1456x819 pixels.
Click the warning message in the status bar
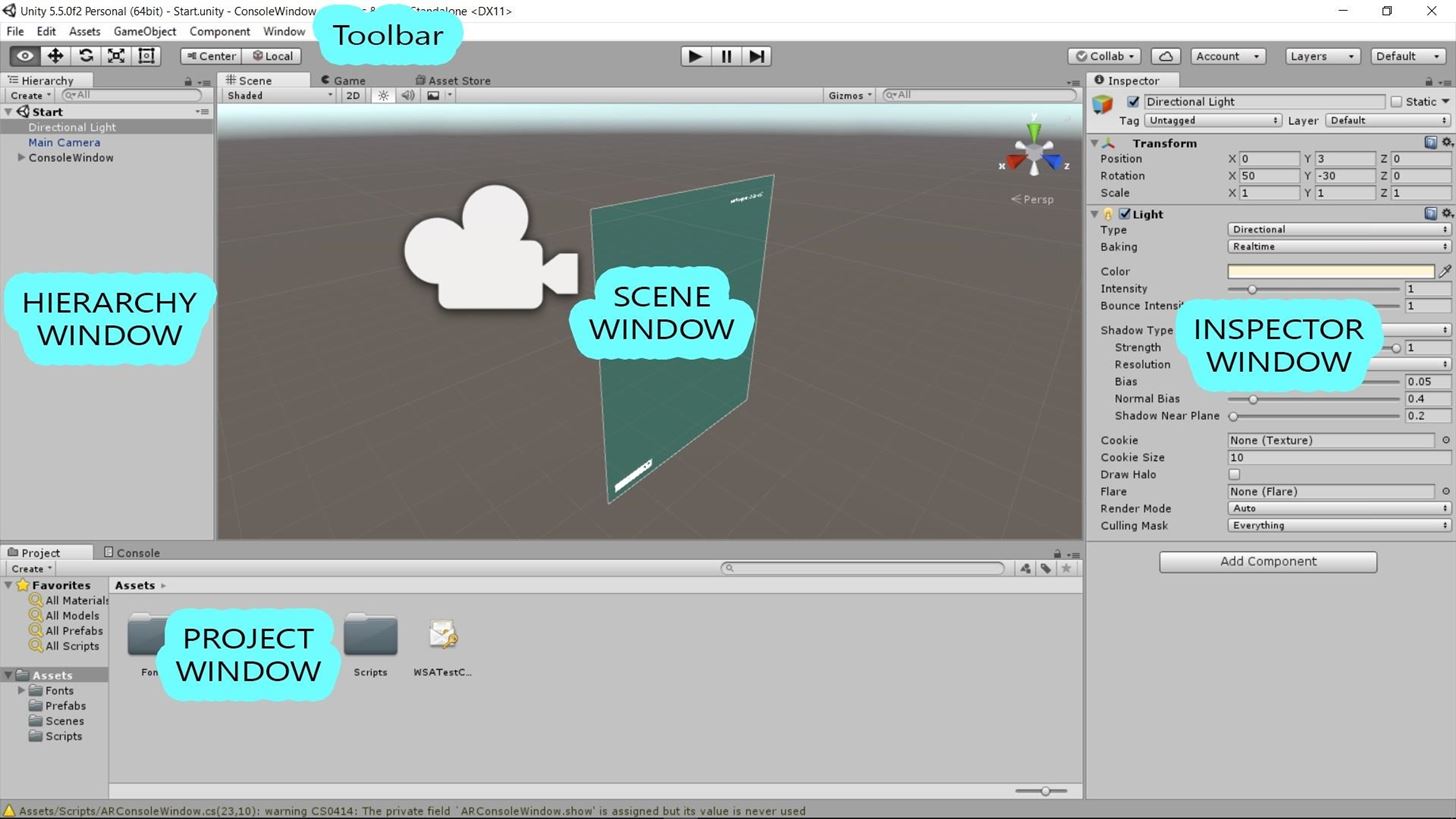click(400, 811)
